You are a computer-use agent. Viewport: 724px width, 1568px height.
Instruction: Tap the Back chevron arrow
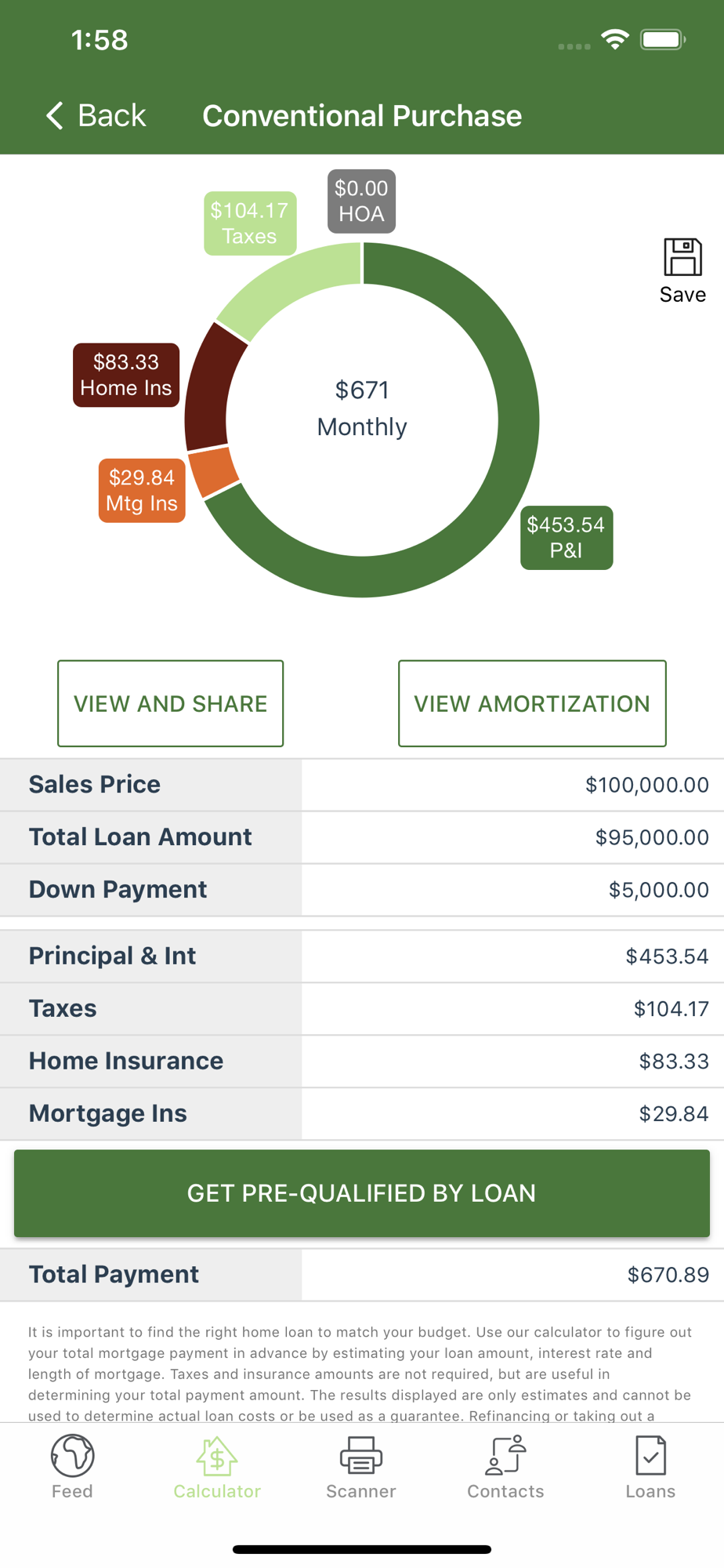55,116
